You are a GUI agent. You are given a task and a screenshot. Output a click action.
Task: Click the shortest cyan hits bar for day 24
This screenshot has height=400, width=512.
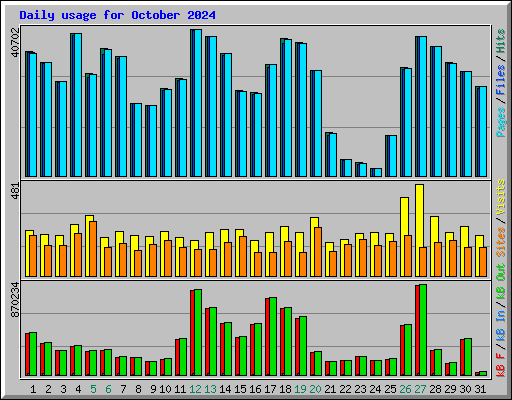click(378, 172)
